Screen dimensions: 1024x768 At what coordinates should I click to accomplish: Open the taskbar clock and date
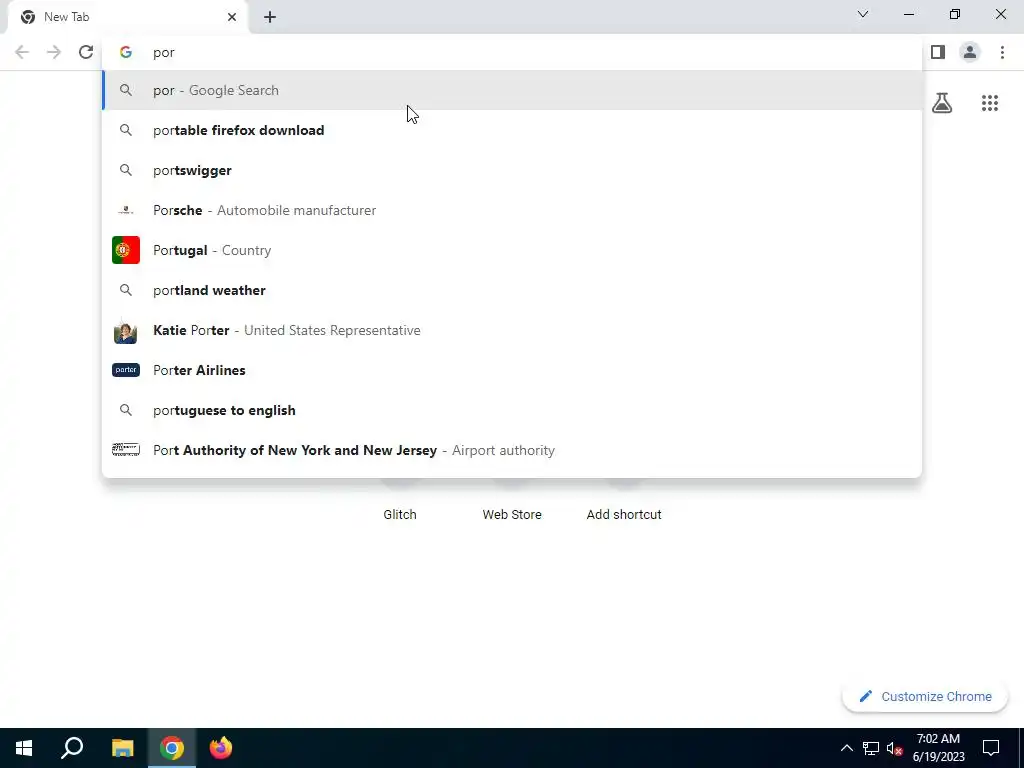point(938,748)
